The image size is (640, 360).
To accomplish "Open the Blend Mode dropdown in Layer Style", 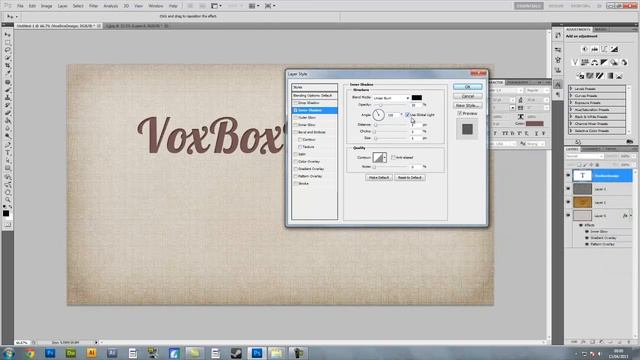I will (x=391, y=98).
